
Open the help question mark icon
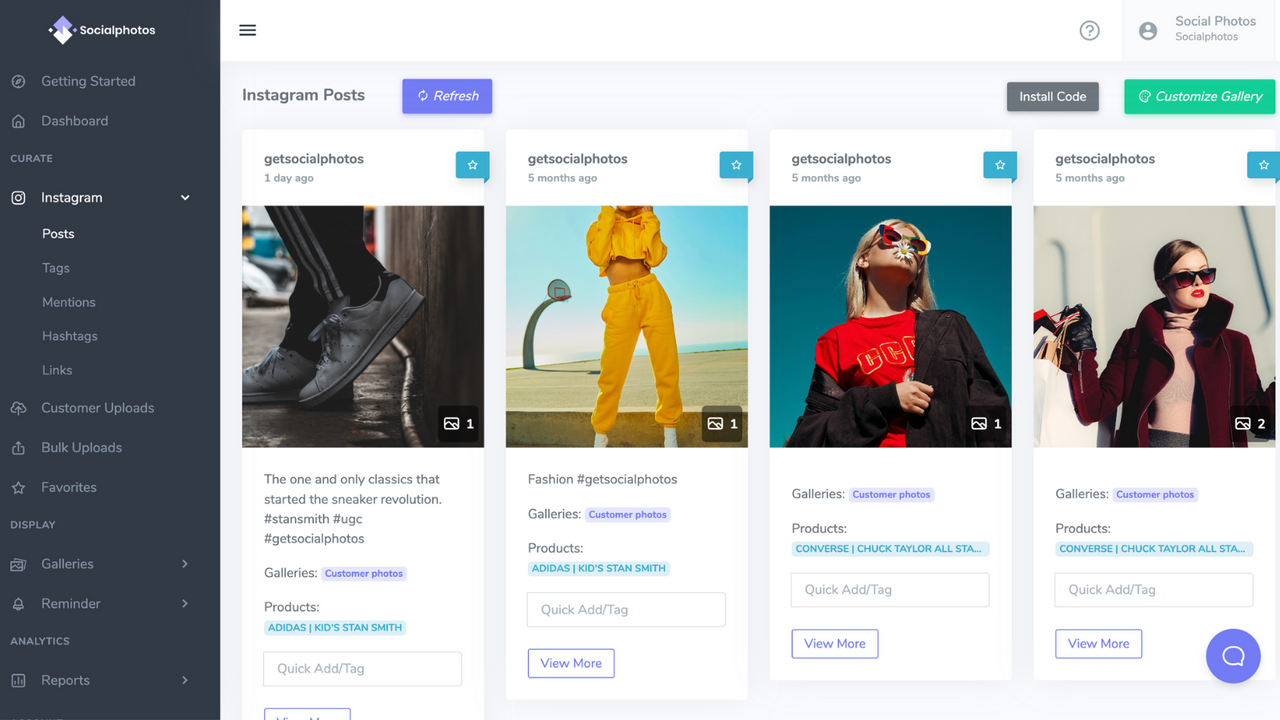[x=1089, y=30]
